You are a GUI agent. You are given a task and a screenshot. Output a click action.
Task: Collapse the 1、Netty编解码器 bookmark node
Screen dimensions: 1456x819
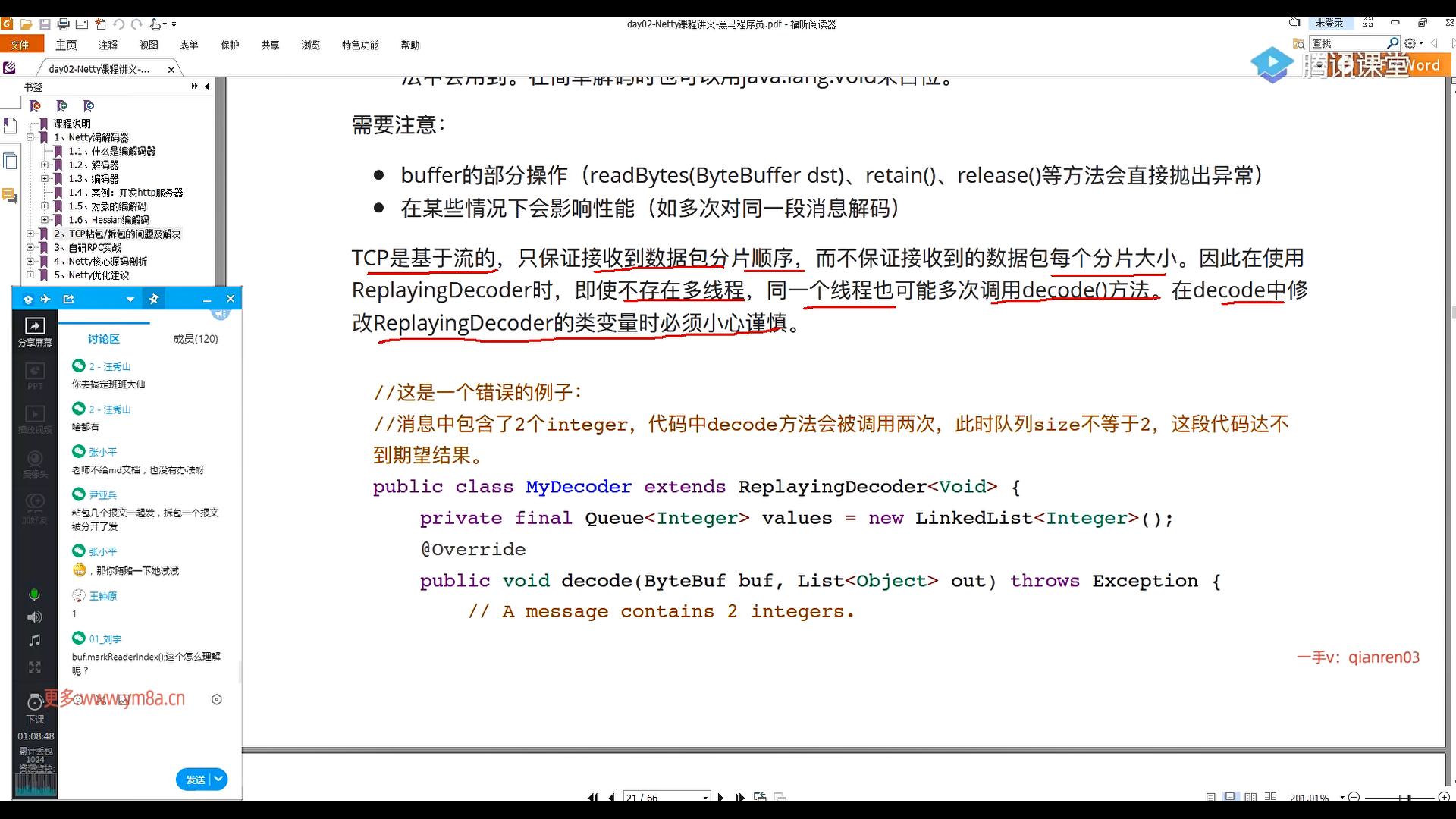(x=30, y=137)
